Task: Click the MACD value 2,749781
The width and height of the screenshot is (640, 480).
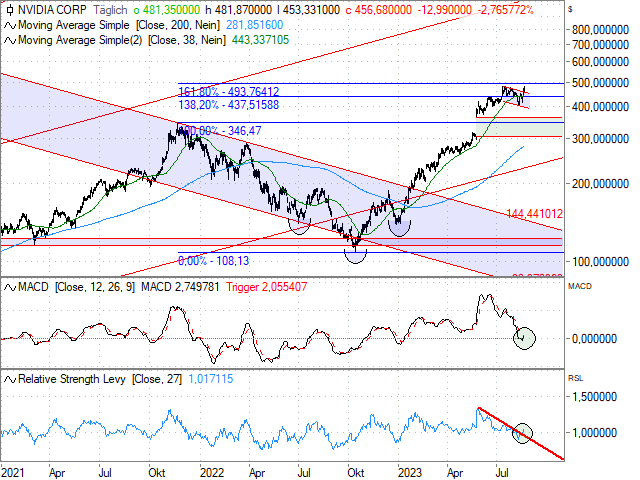Action: pos(197,287)
